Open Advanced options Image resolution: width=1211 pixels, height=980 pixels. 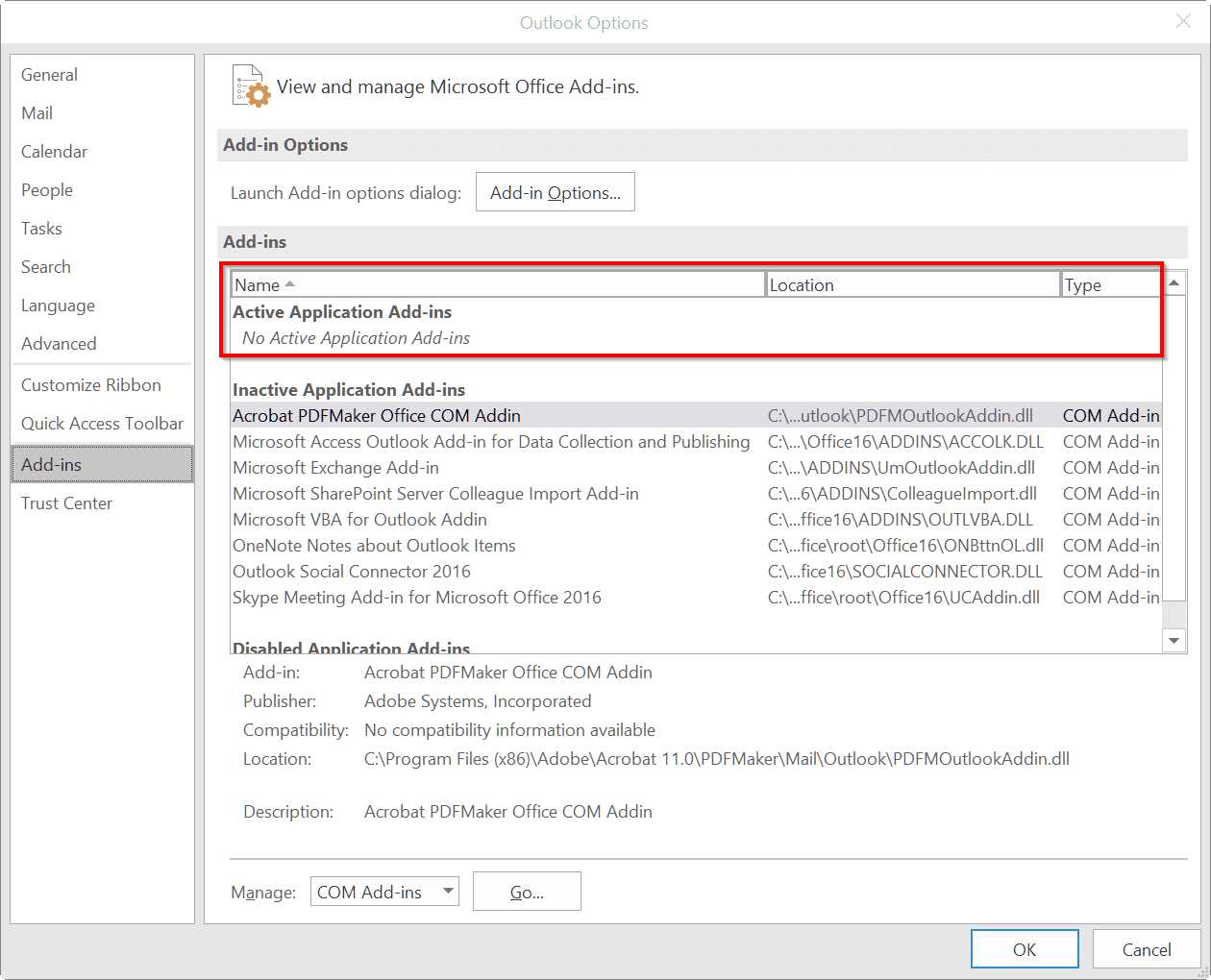point(102,344)
